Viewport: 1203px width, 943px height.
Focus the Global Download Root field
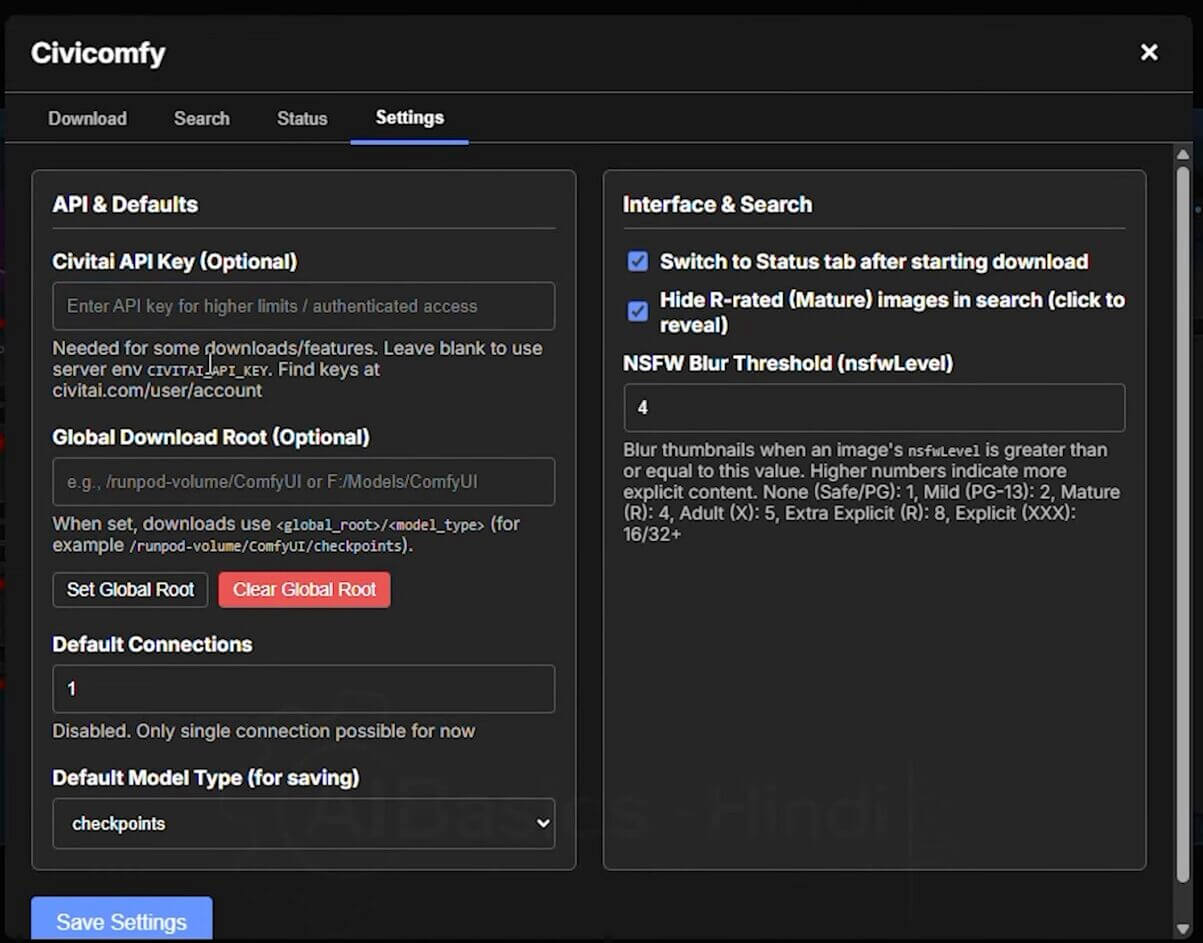(304, 482)
